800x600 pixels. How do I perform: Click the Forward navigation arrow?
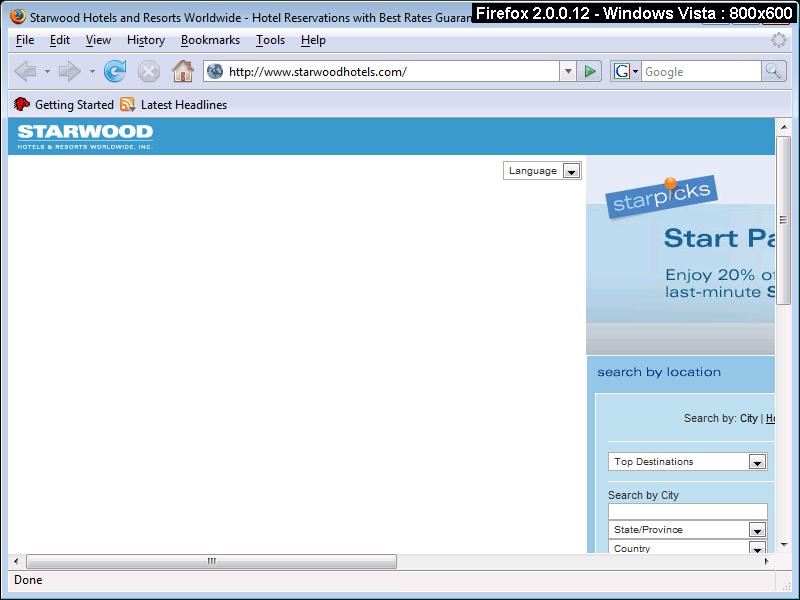(70, 71)
